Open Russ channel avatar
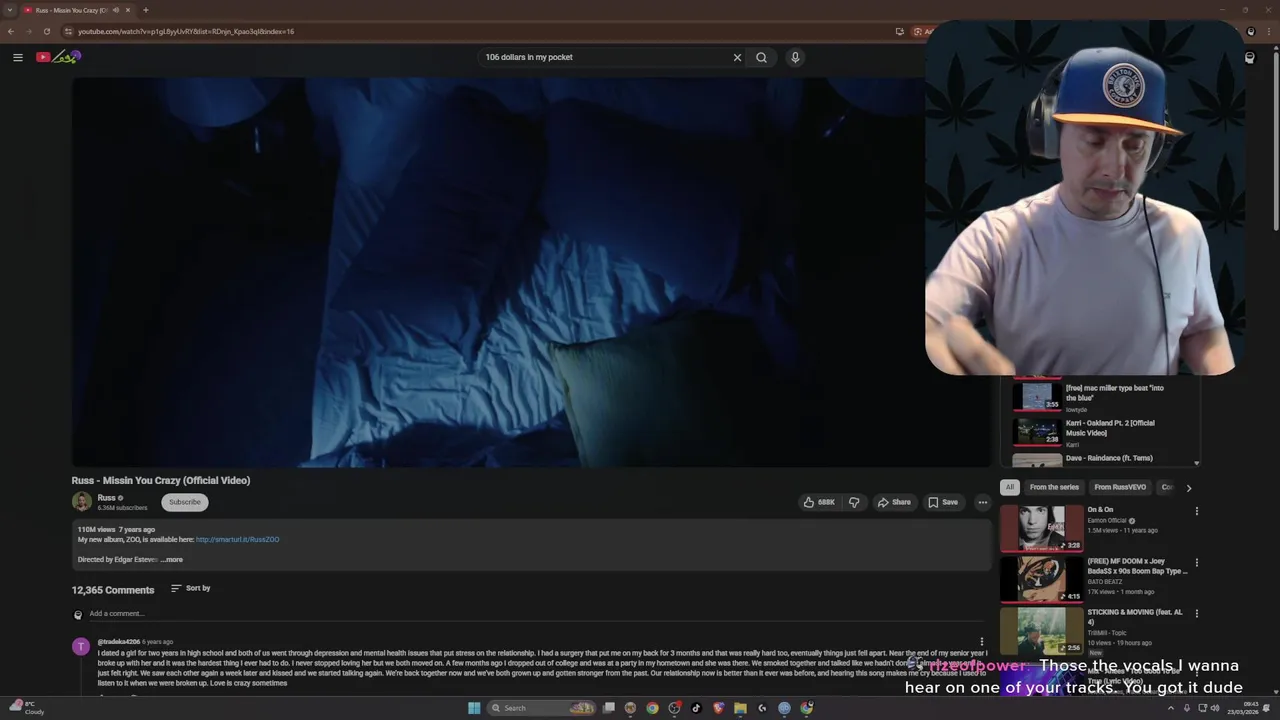 click(x=82, y=502)
